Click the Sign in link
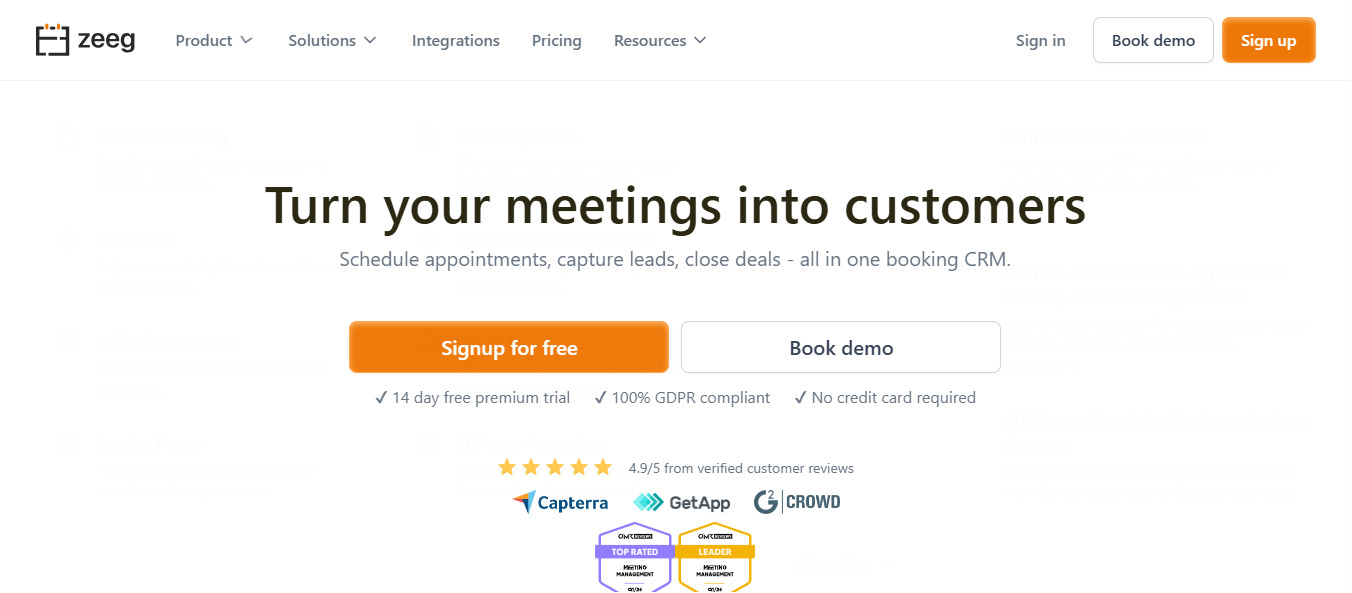The width and height of the screenshot is (1352, 593). click(x=1040, y=40)
